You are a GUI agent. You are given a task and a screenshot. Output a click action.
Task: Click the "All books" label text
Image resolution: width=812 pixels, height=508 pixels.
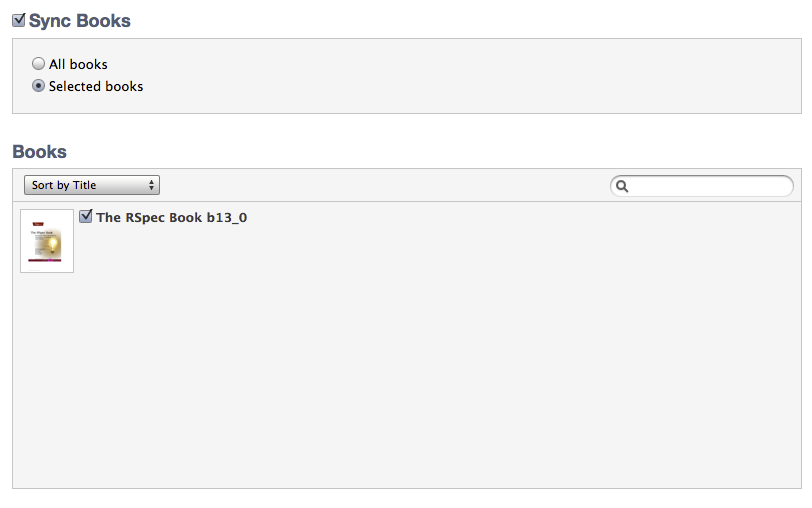pos(78,64)
